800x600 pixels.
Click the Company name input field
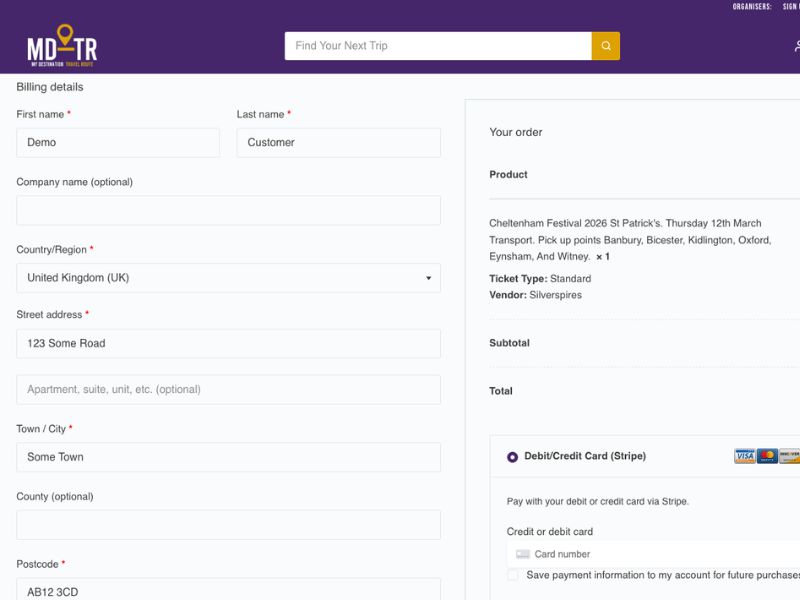coord(229,210)
